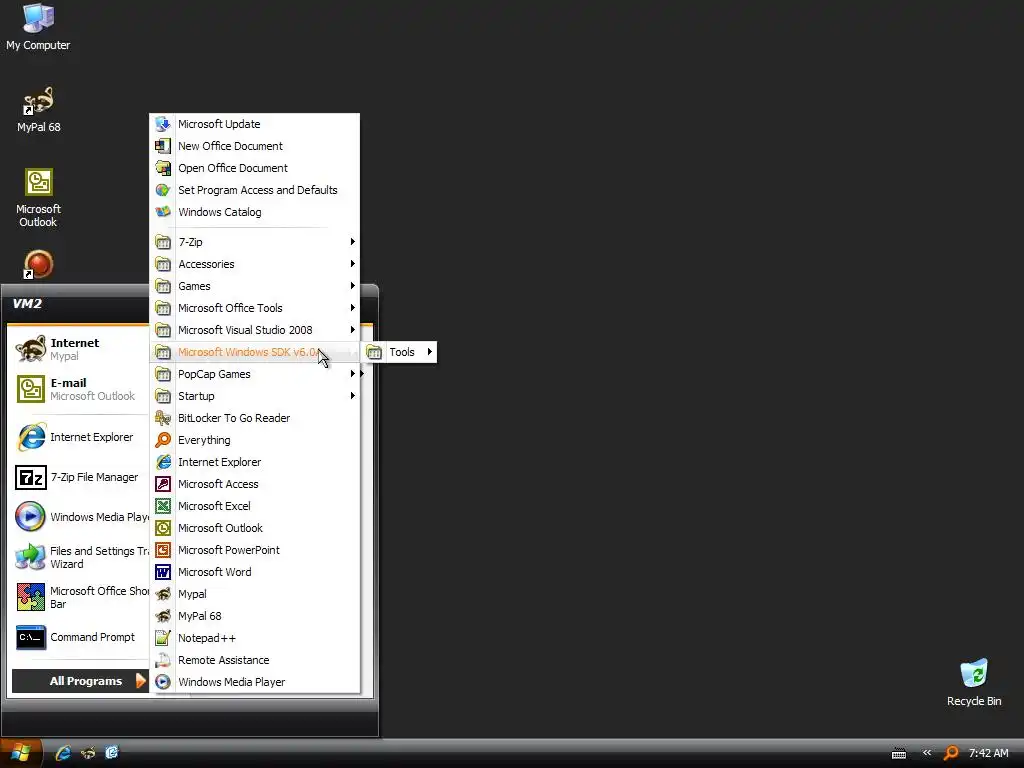
Task: Launch MyPal 68 from All Programs list
Action: (x=255, y=616)
